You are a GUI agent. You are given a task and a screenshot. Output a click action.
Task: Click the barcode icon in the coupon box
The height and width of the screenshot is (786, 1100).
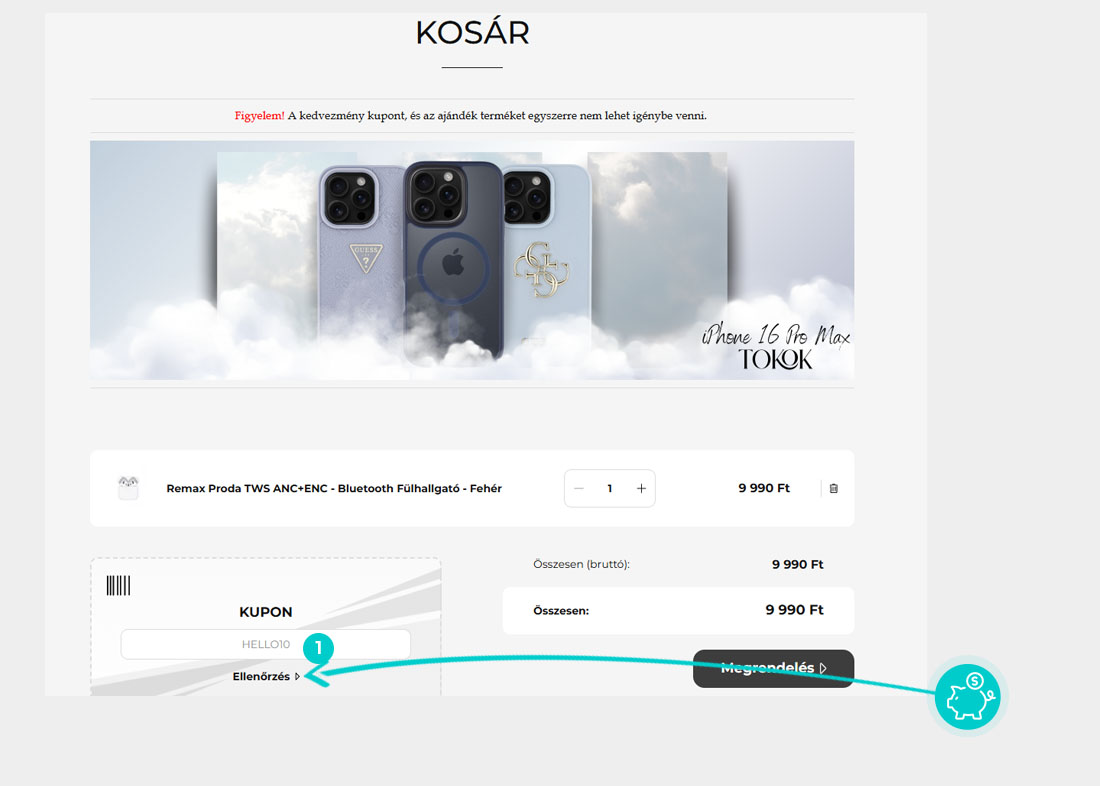click(x=119, y=585)
